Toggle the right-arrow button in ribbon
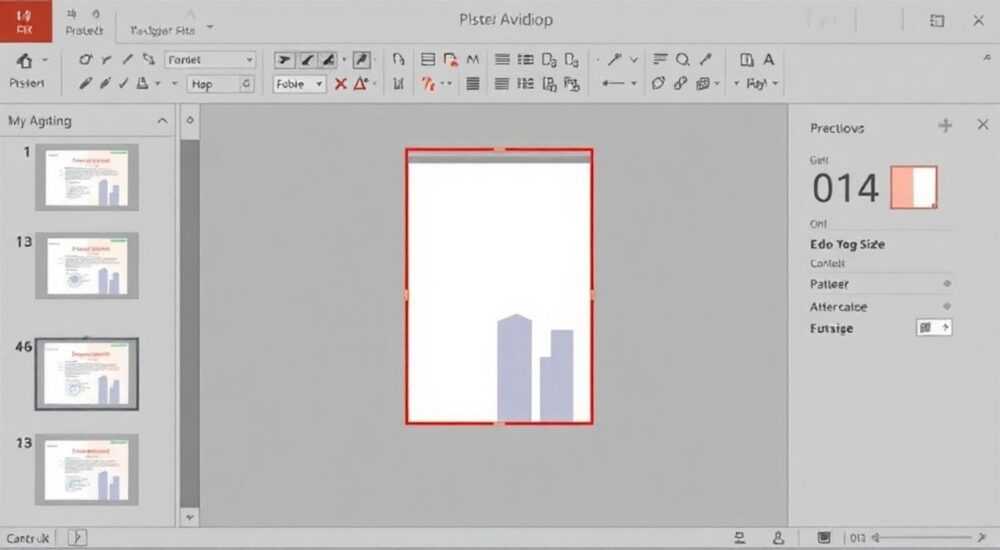This screenshot has width=1000, height=550. tap(284, 60)
